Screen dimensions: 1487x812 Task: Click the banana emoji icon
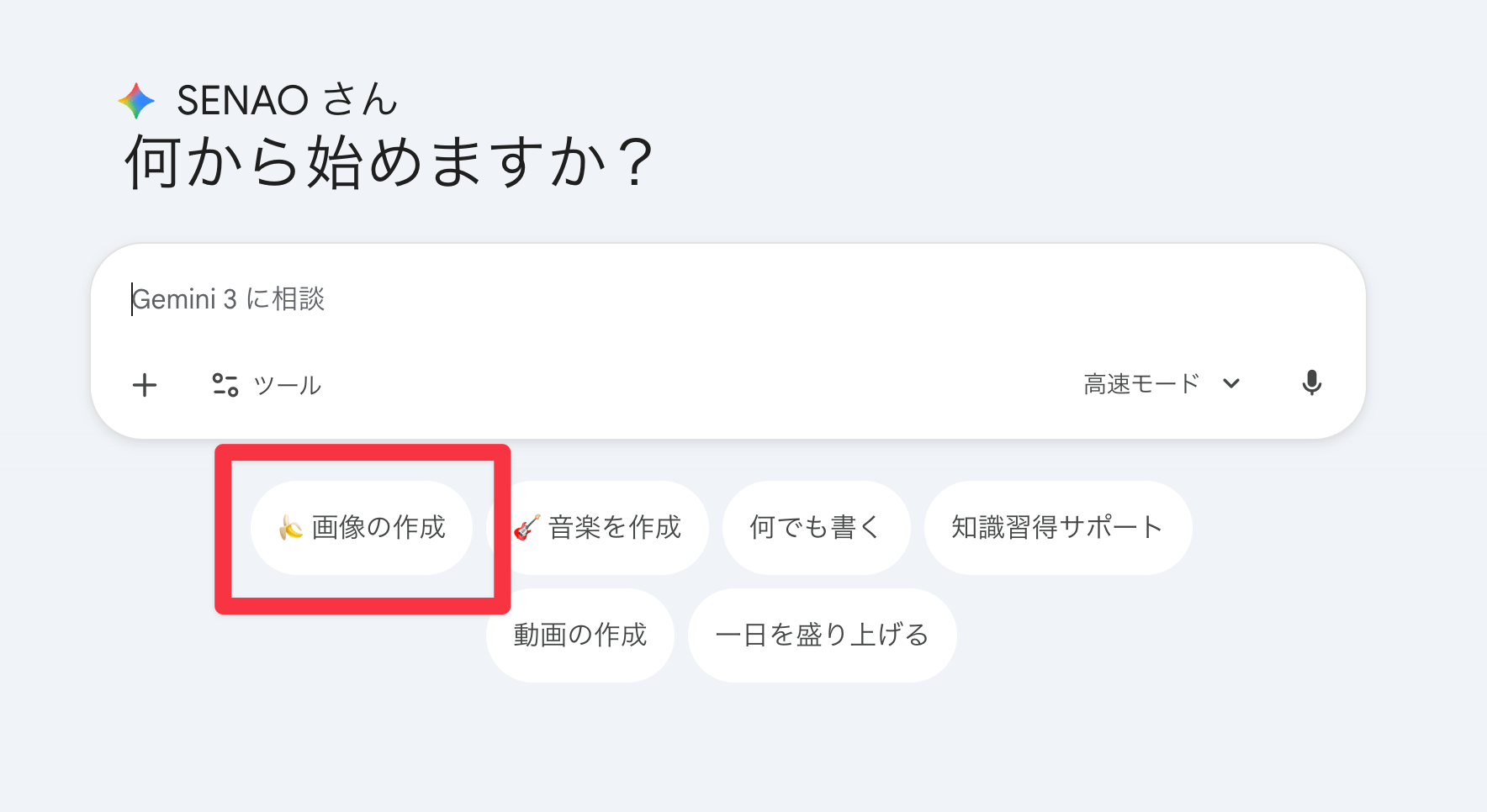coord(290,528)
